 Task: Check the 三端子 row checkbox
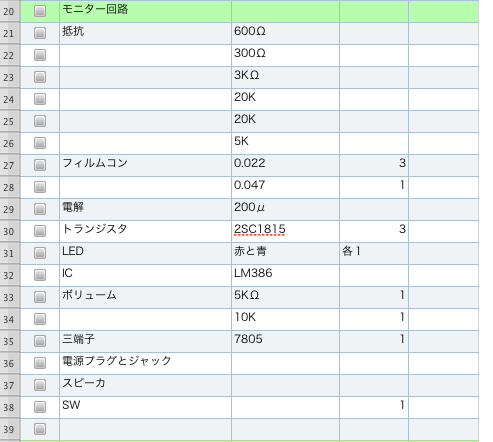pos(40,341)
